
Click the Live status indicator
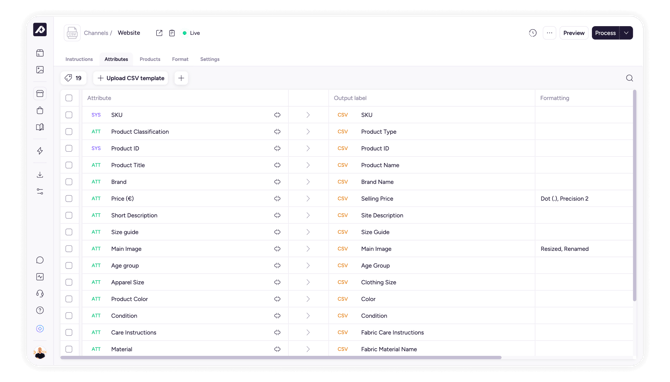[x=191, y=33]
